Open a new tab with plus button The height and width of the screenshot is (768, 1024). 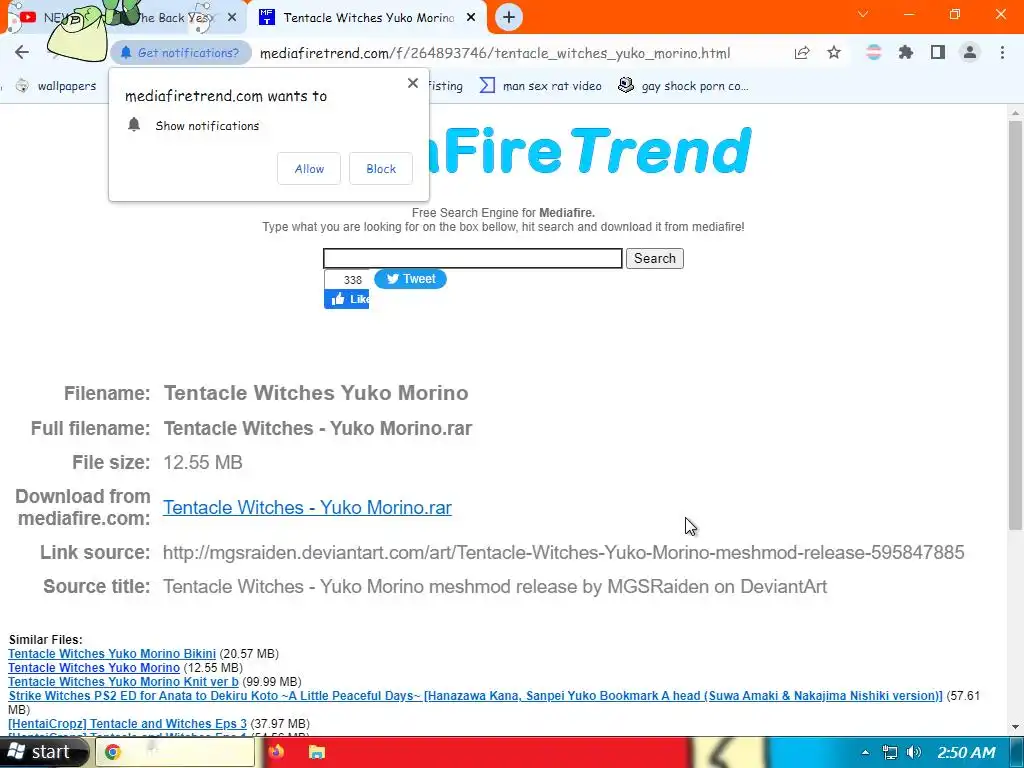tap(509, 18)
